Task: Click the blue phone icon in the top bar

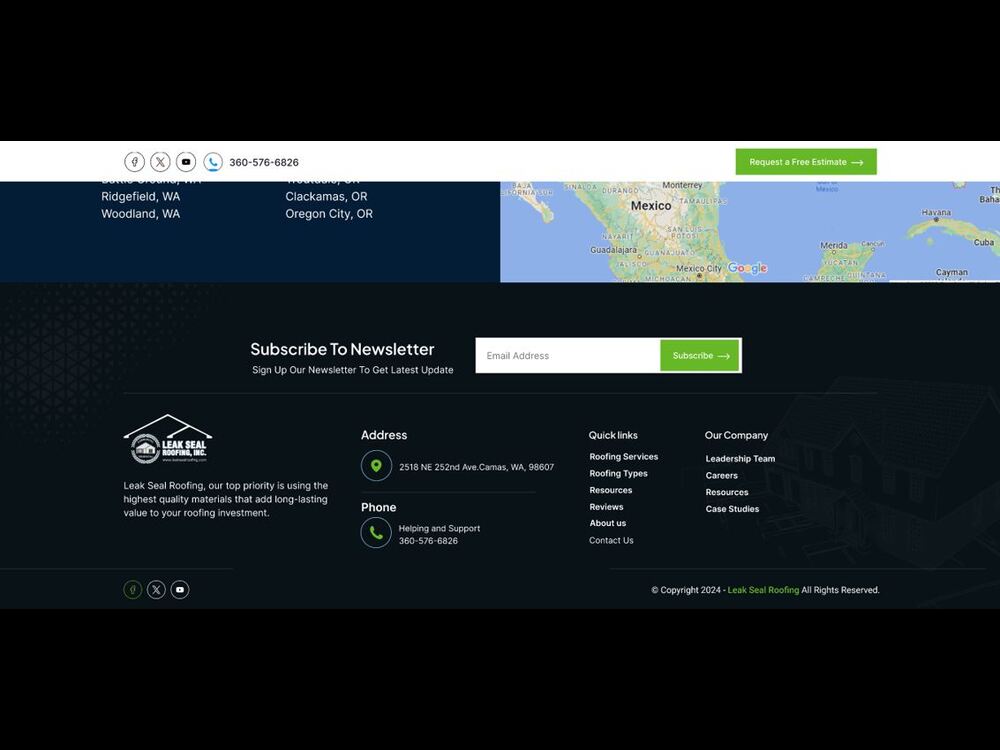Action: point(213,162)
